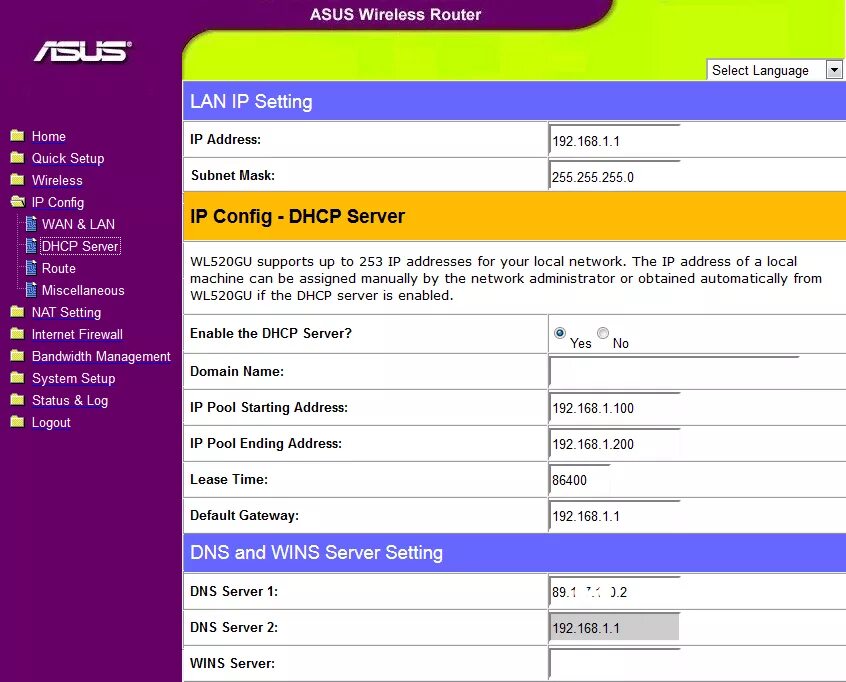Click the DHCP Server page icon
Viewport: 846px width, 682px height.
[x=31, y=245]
